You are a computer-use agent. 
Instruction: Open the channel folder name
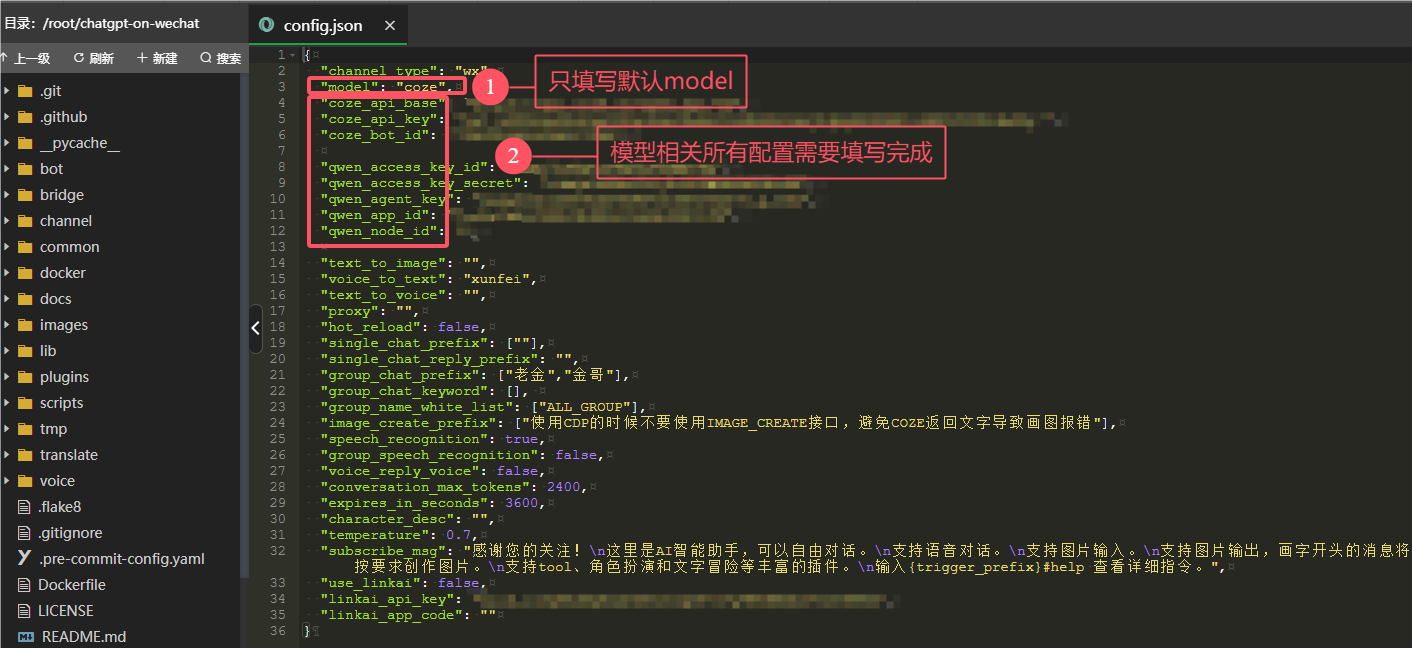[x=66, y=221]
